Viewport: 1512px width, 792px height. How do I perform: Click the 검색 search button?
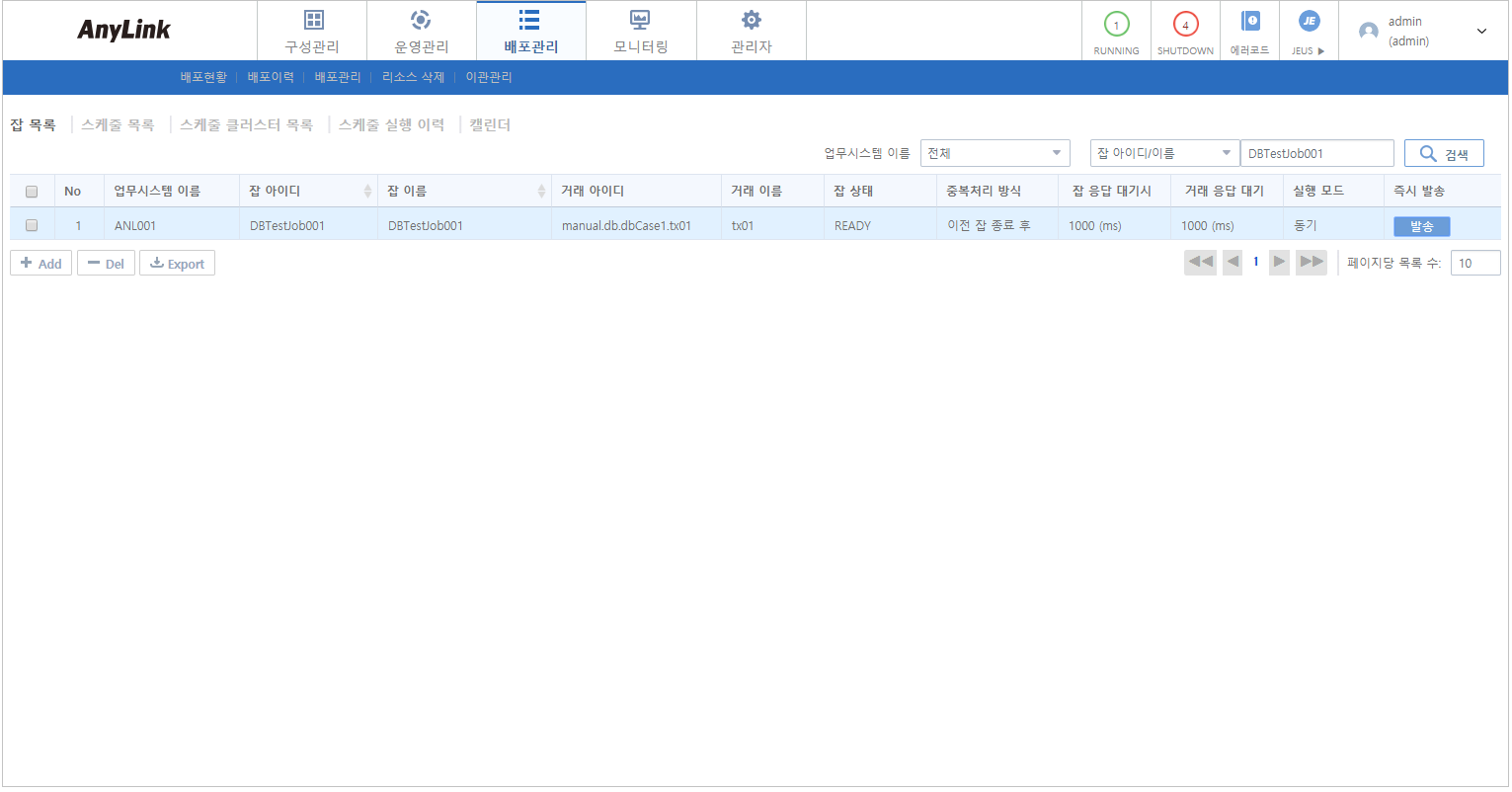coord(1443,154)
